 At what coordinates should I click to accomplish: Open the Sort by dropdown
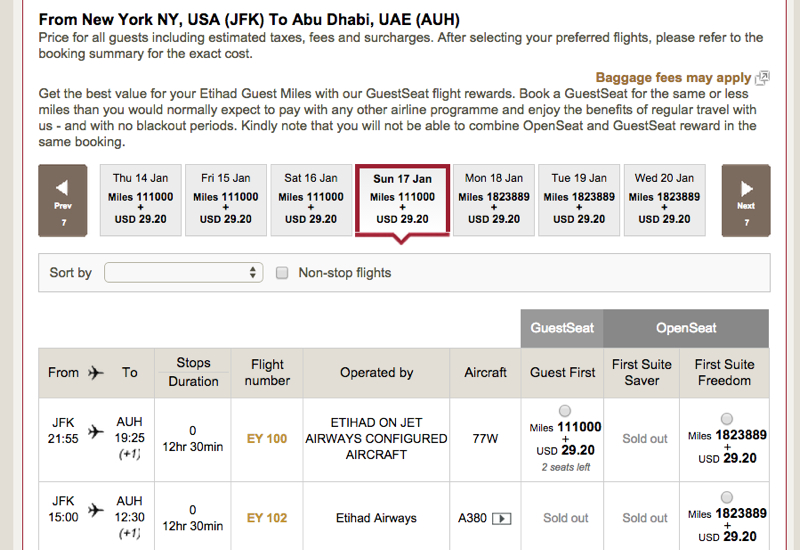click(x=184, y=272)
